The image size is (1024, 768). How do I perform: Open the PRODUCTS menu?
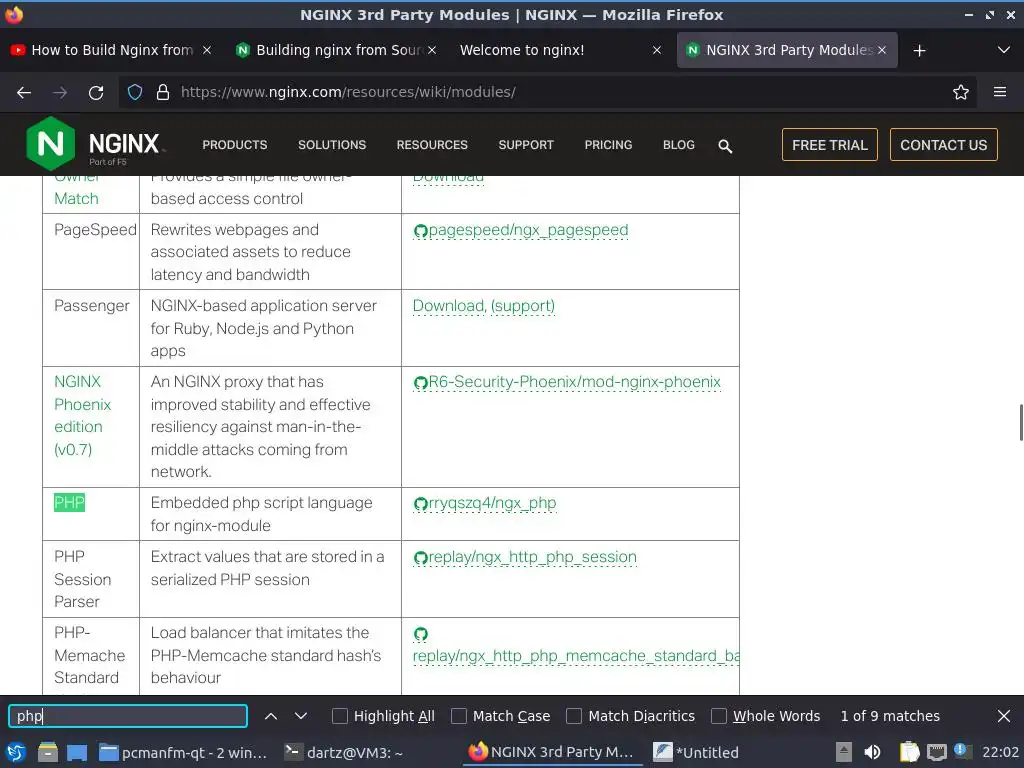(x=234, y=145)
